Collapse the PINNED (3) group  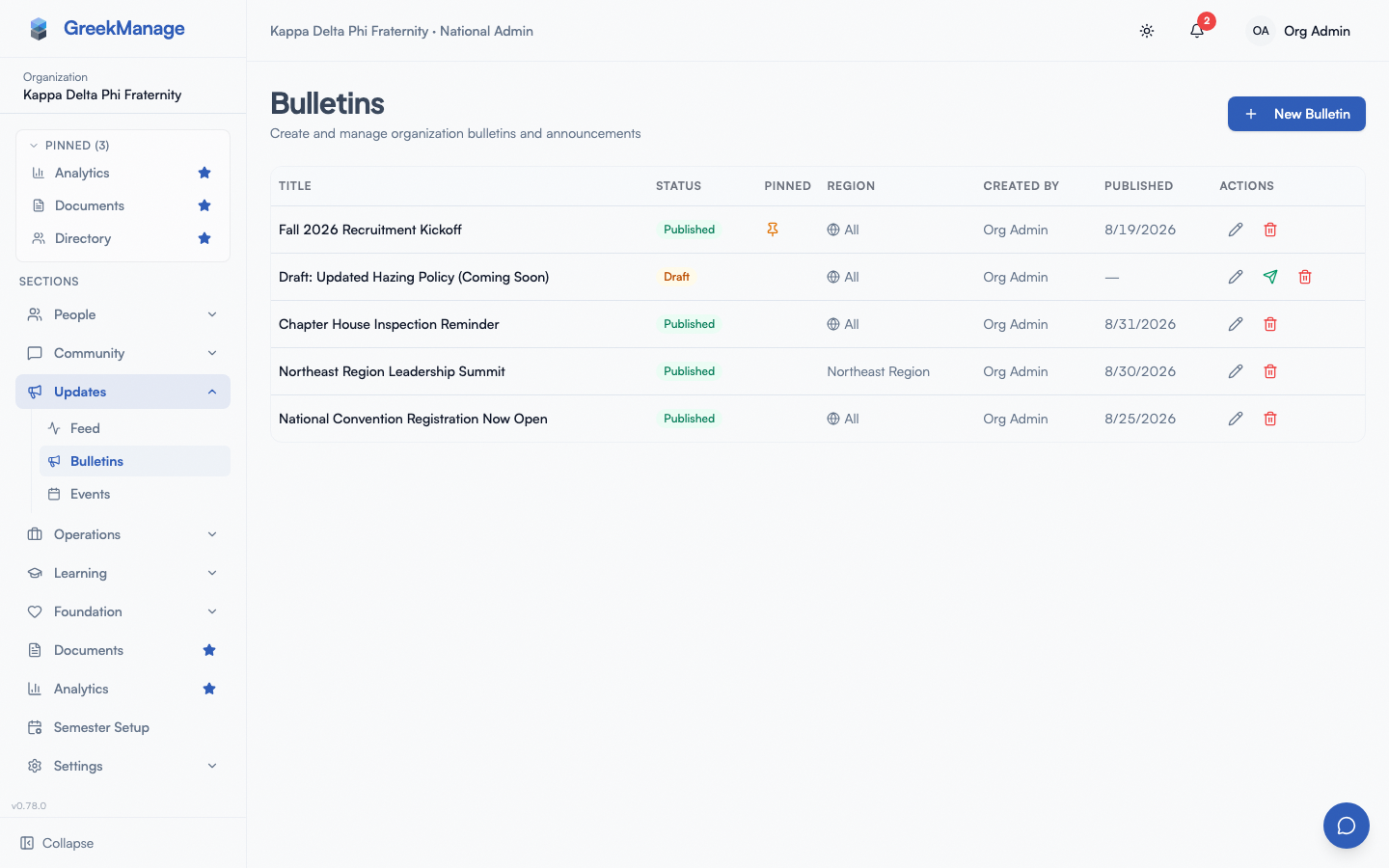[69, 146]
